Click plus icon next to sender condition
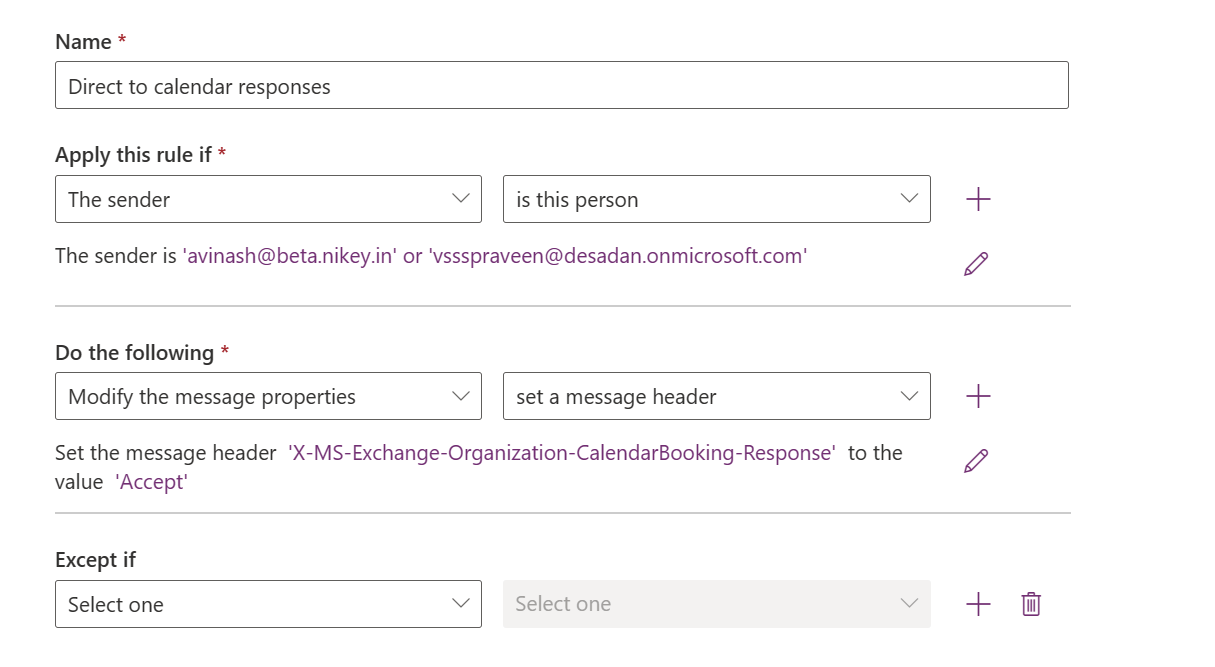The width and height of the screenshot is (1215, 667). tap(978, 199)
